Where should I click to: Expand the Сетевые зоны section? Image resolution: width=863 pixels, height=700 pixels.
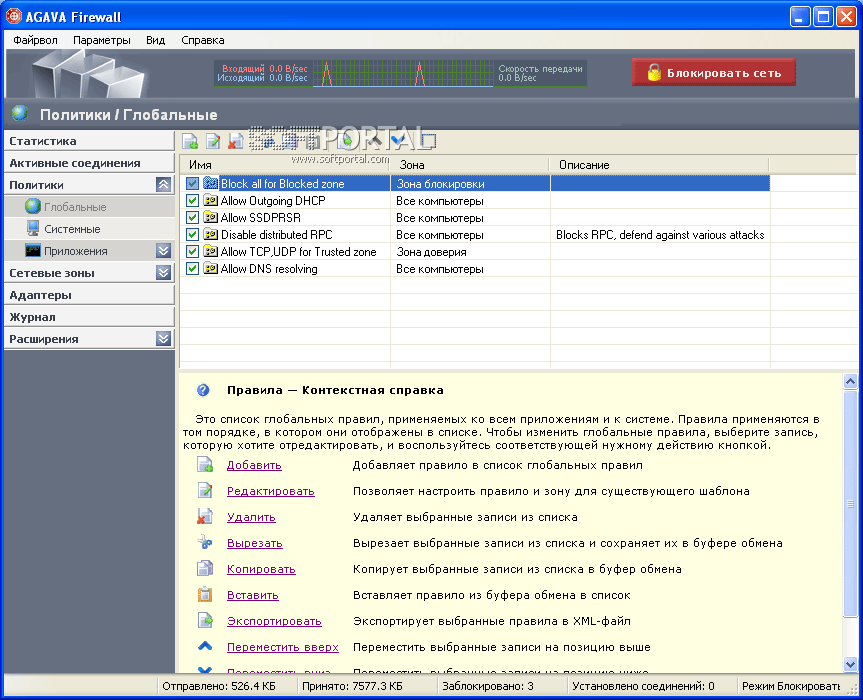pyautogui.click(x=164, y=273)
